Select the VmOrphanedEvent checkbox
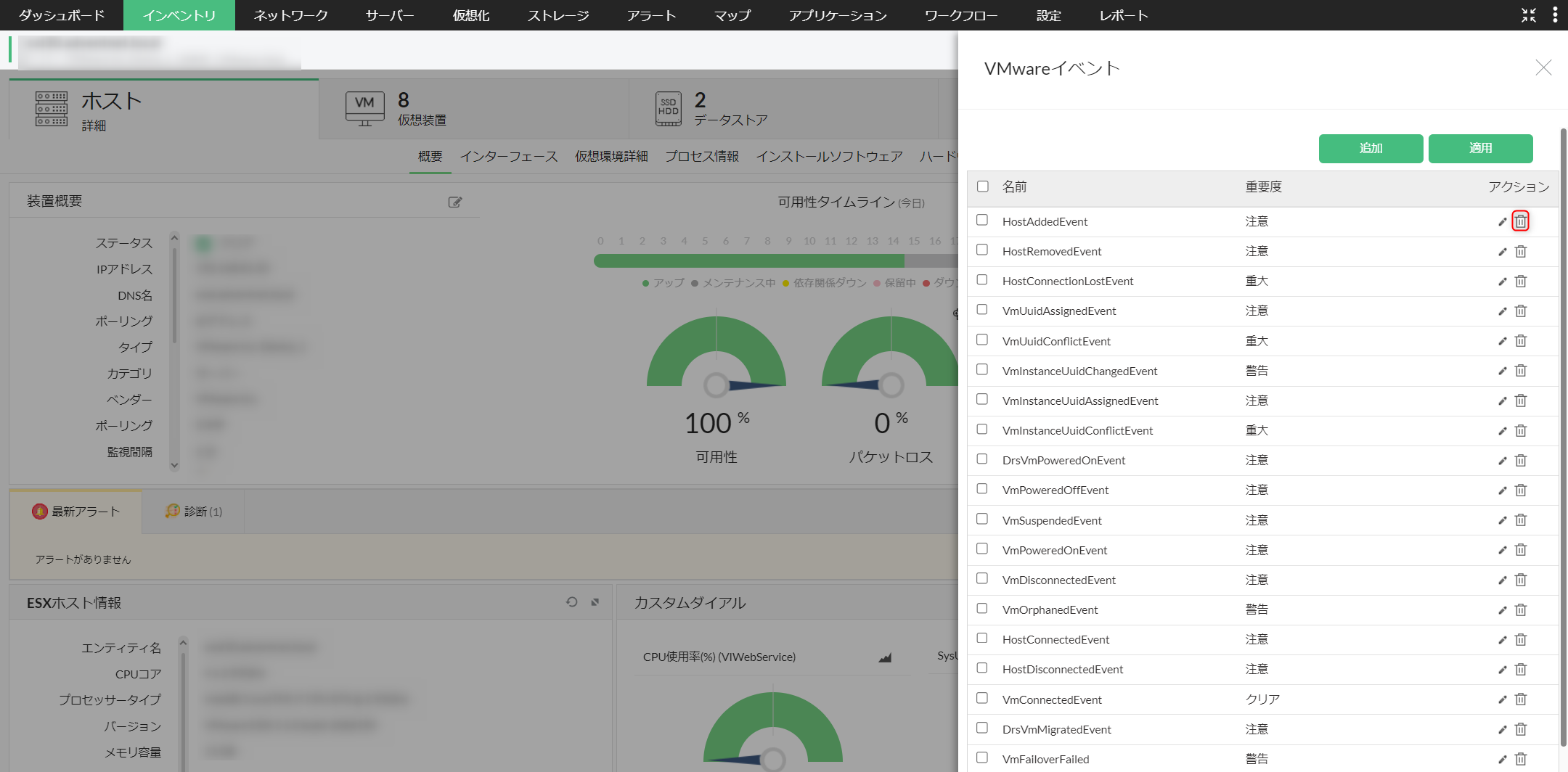This screenshot has height=772, width=1568. click(982, 609)
